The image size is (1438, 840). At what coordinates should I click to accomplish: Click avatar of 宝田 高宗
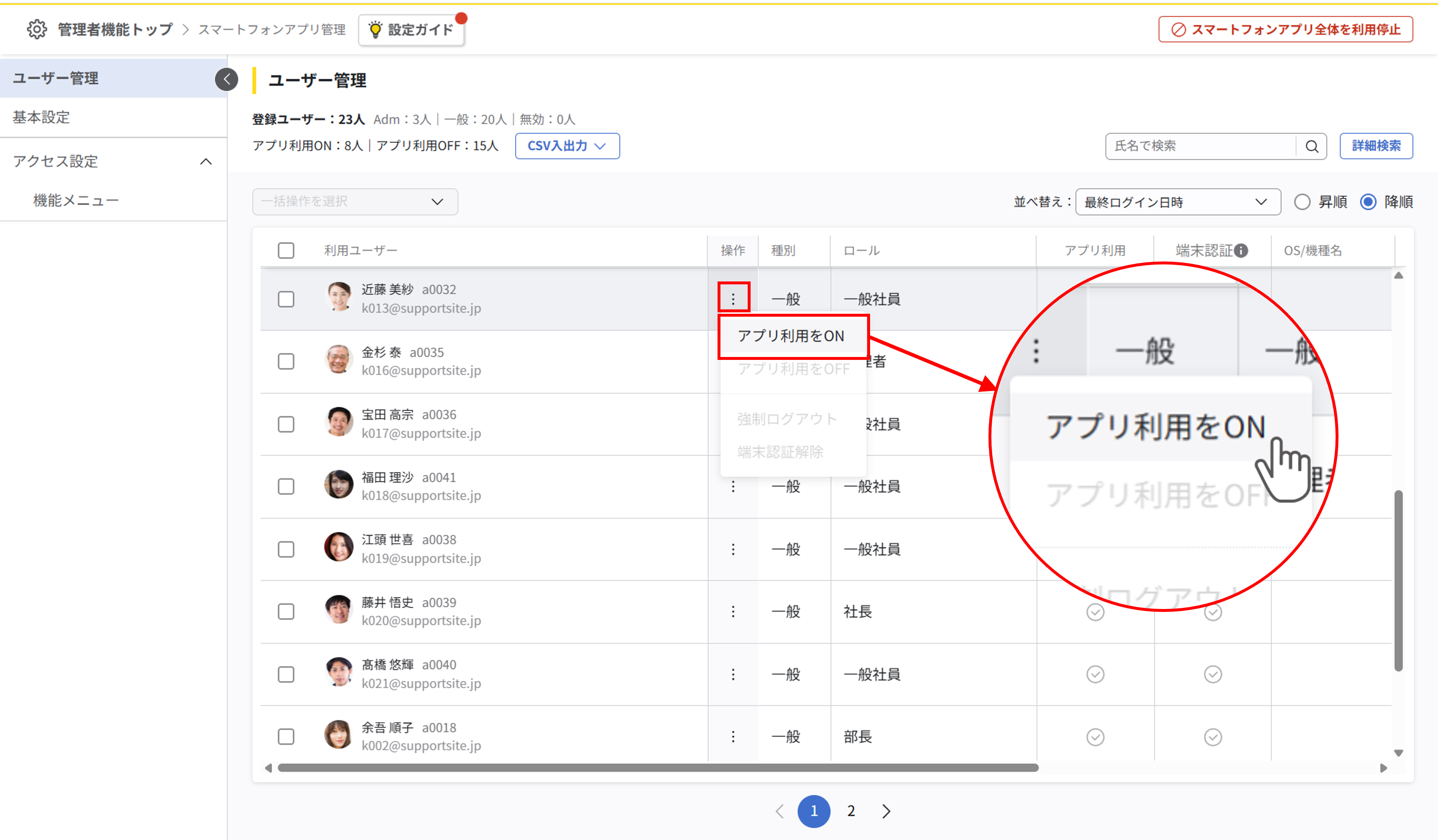[x=339, y=422]
